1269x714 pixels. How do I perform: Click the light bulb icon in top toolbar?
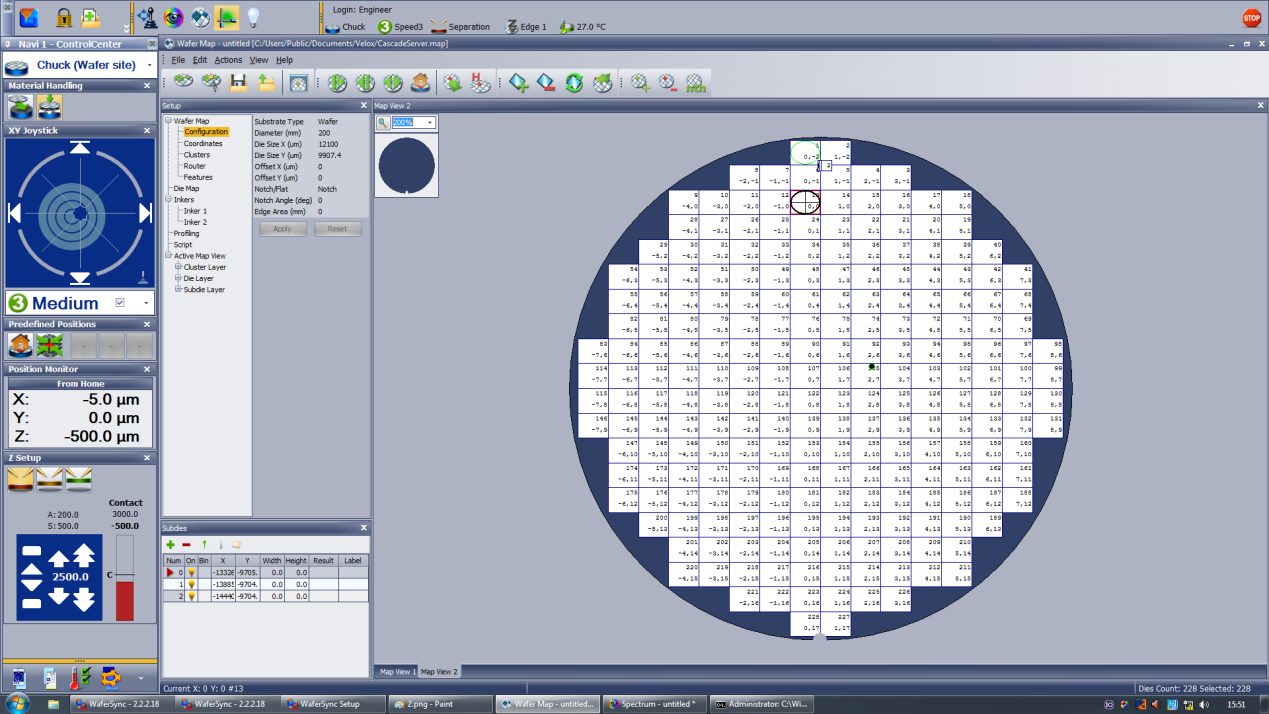(x=253, y=17)
